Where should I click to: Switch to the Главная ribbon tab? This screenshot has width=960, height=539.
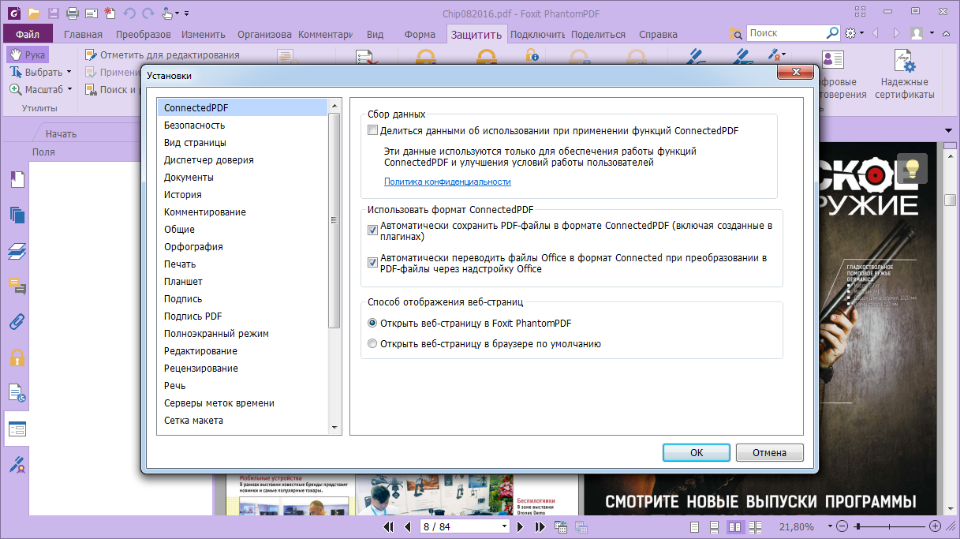[x=83, y=34]
